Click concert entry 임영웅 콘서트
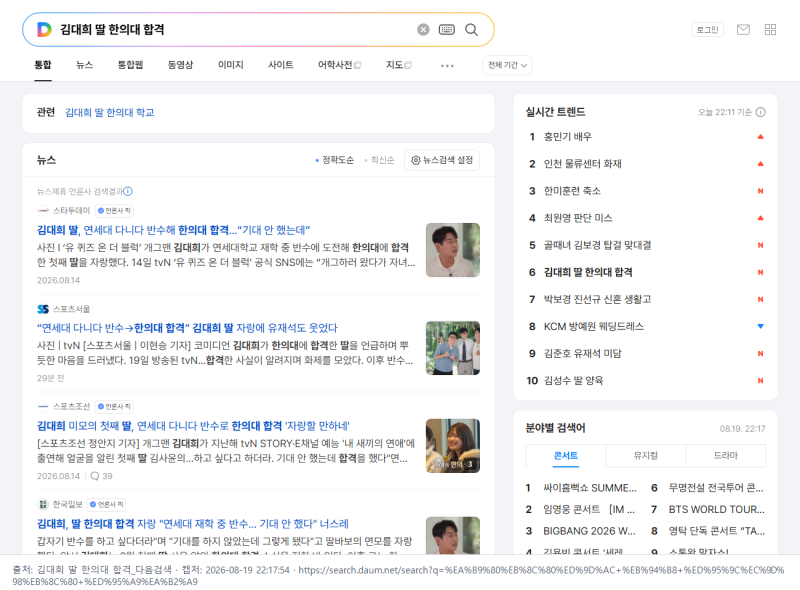 pyautogui.click(x=589, y=509)
